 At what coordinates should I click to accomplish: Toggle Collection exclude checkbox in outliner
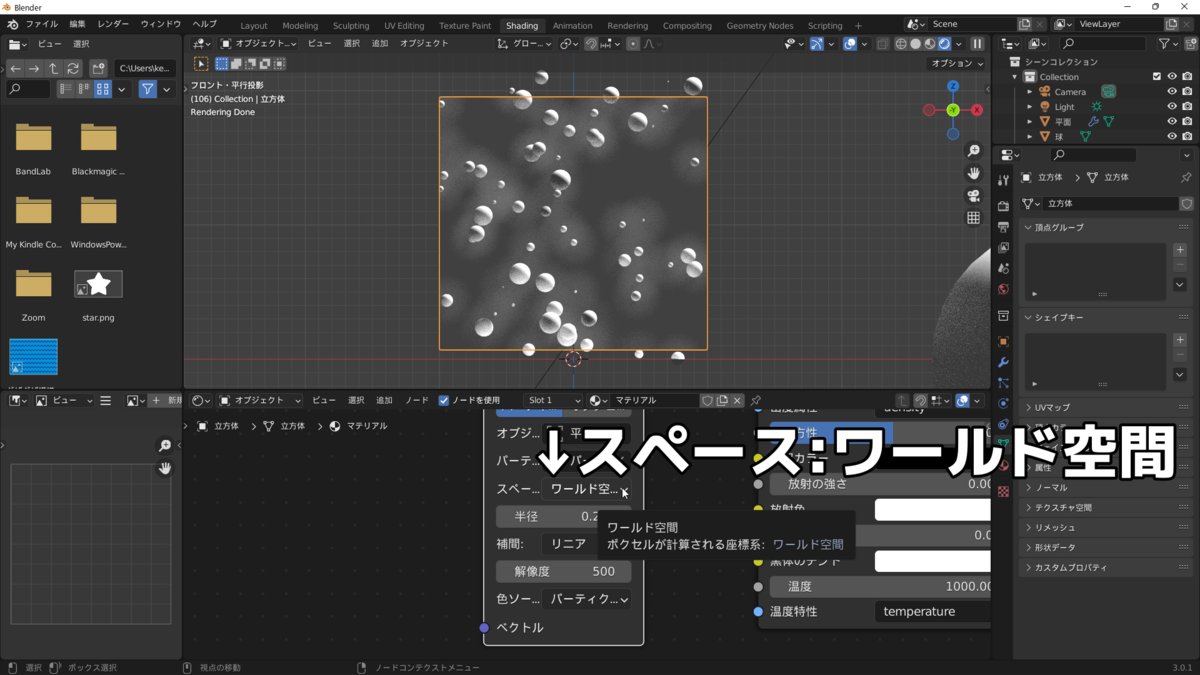tap(1157, 77)
